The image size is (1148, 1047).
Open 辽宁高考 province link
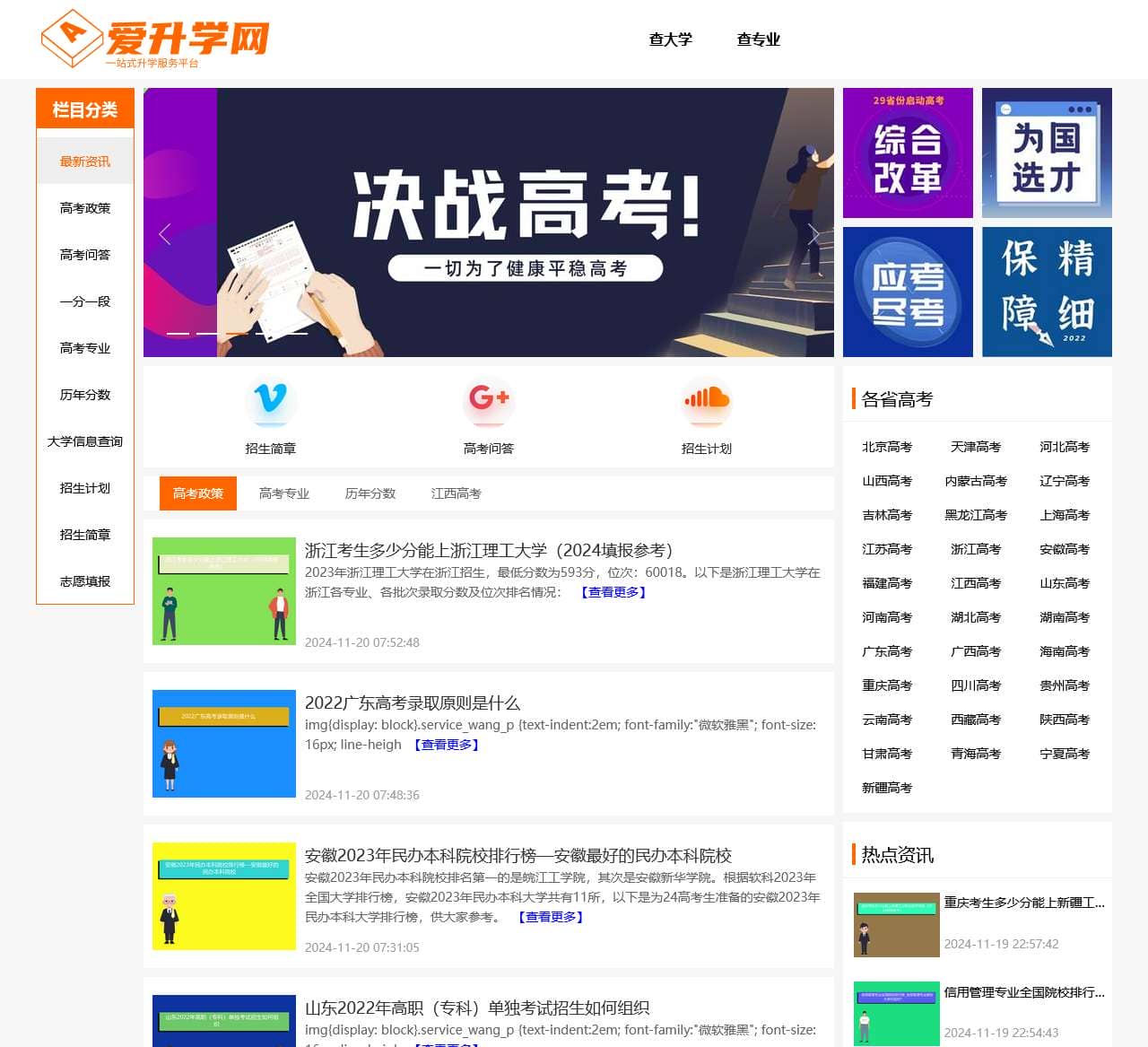(x=1065, y=481)
